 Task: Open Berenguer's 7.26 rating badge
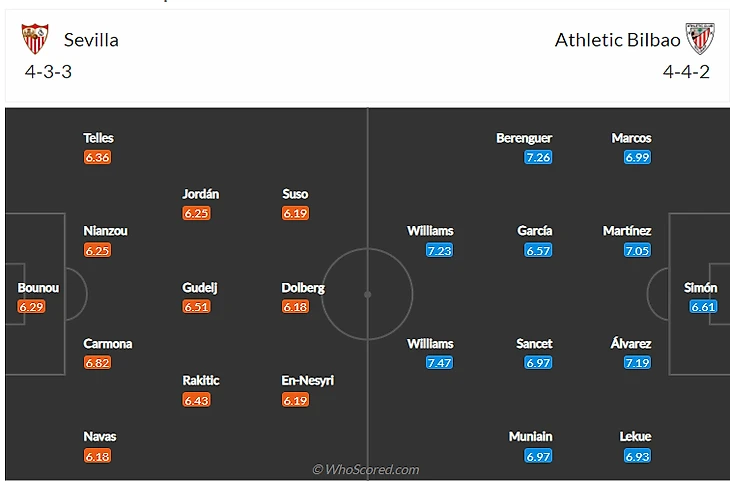[538, 157]
